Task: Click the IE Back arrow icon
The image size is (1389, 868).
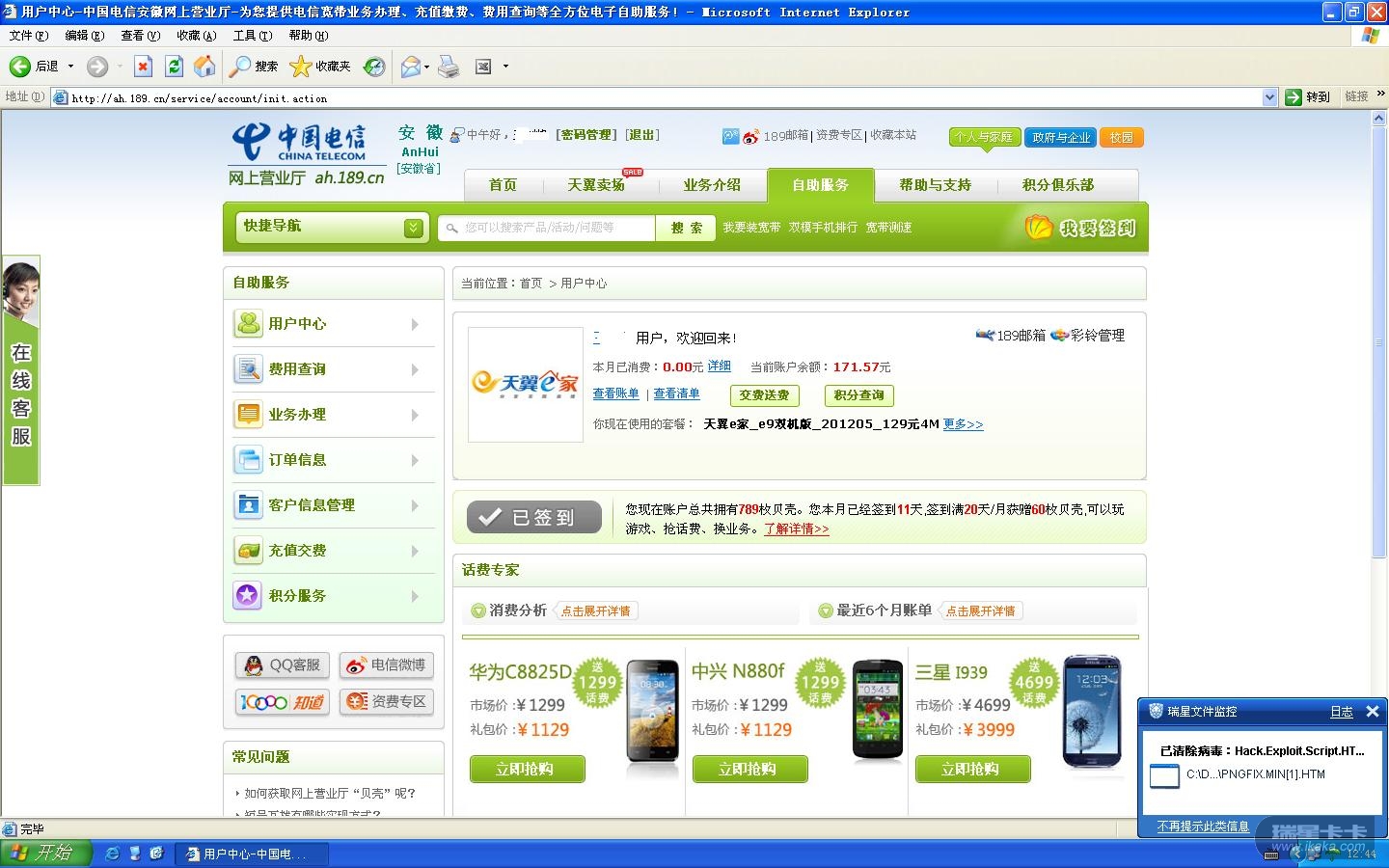Action: (x=19, y=66)
